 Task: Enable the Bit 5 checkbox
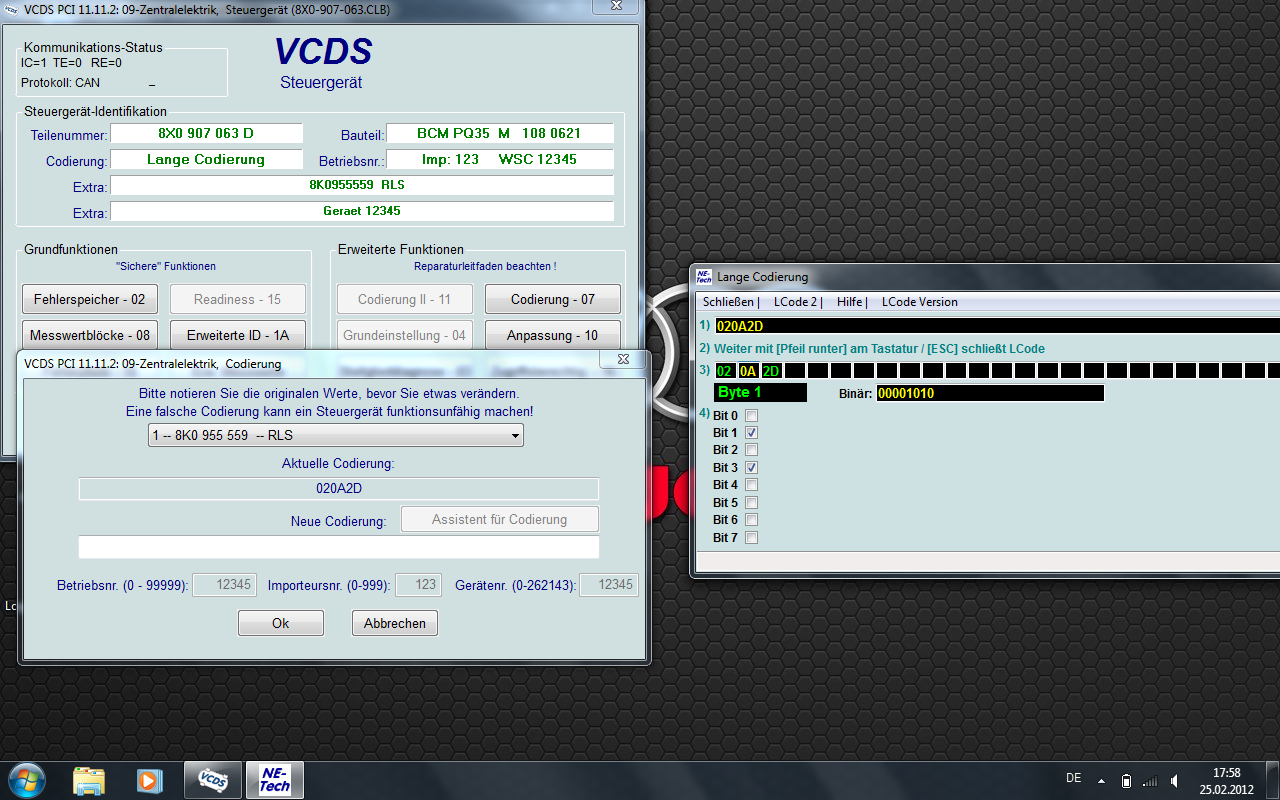[752, 503]
